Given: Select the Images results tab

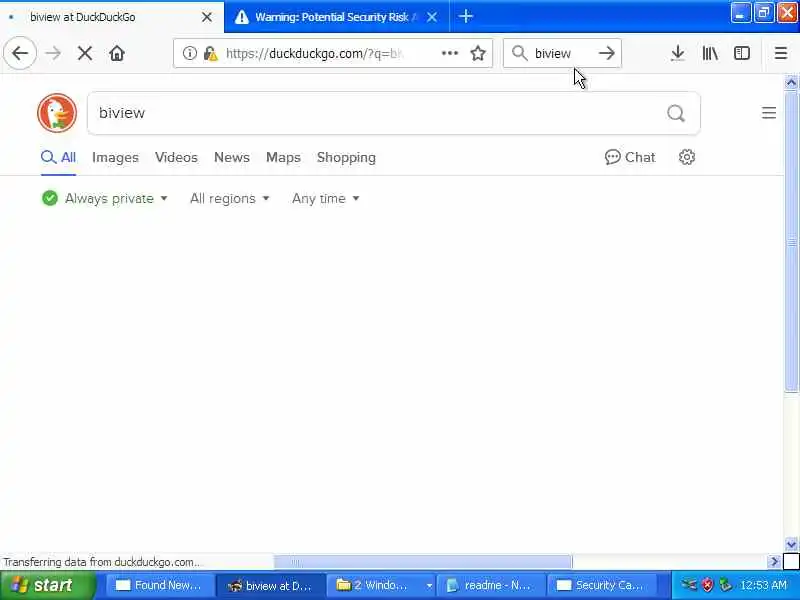Looking at the screenshot, I should pos(115,157).
